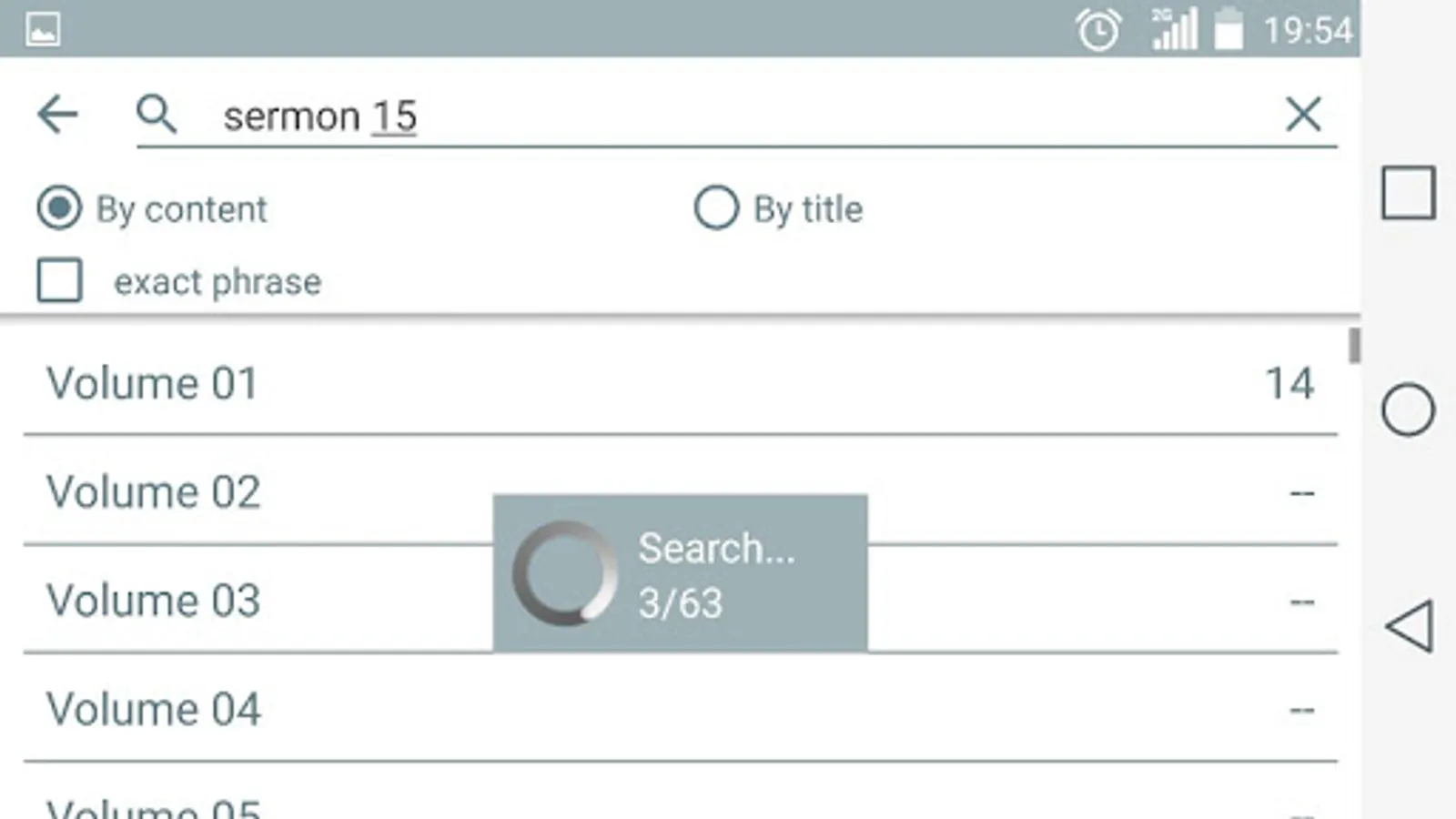Tap the picture notification icon in status bar
The height and width of the screenshot is (819, 1456).
click(x=43, y=29)
